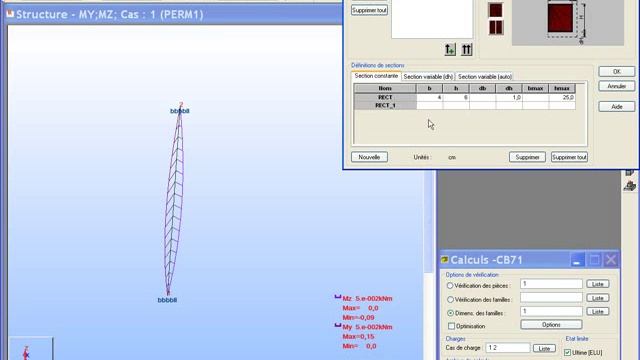Viewport: 640px width, 360px height.
Task: Click Liste next to Cas de charge
Action: coord(544,348)
